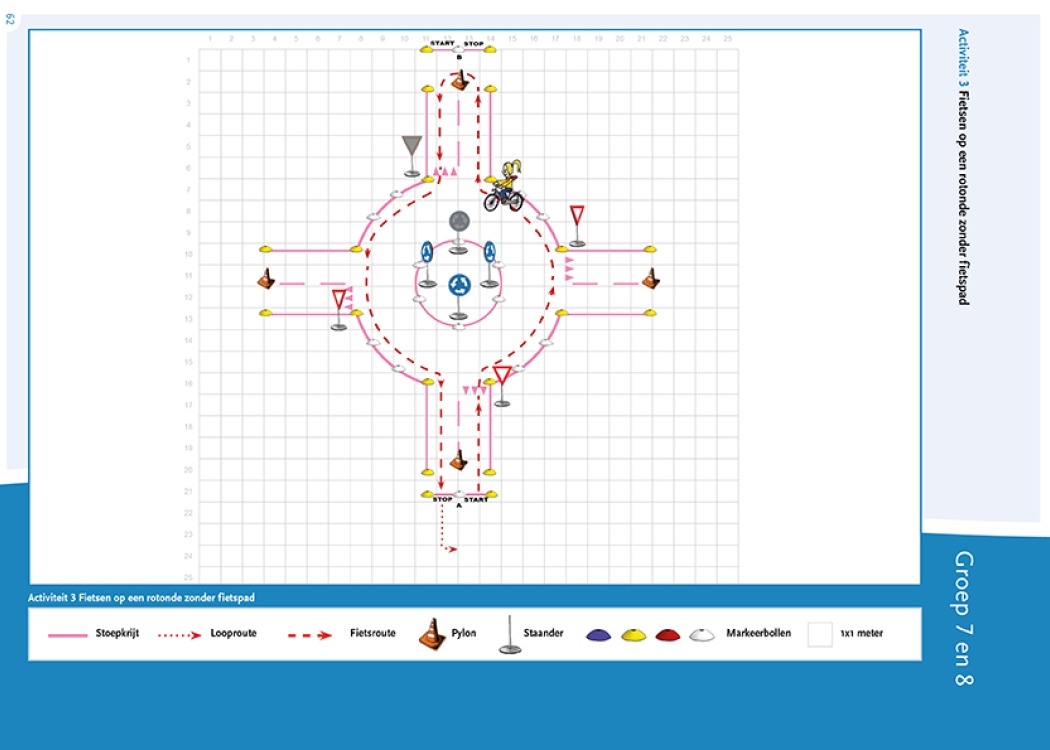
Task: Click the START label at the bottom road
Action: point(475,500)
